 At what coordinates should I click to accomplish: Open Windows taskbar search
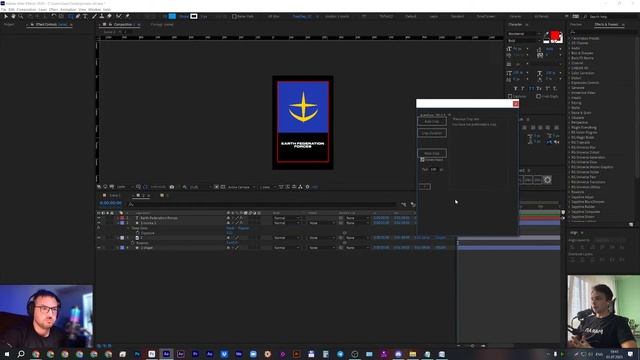(x=21, y=354)
